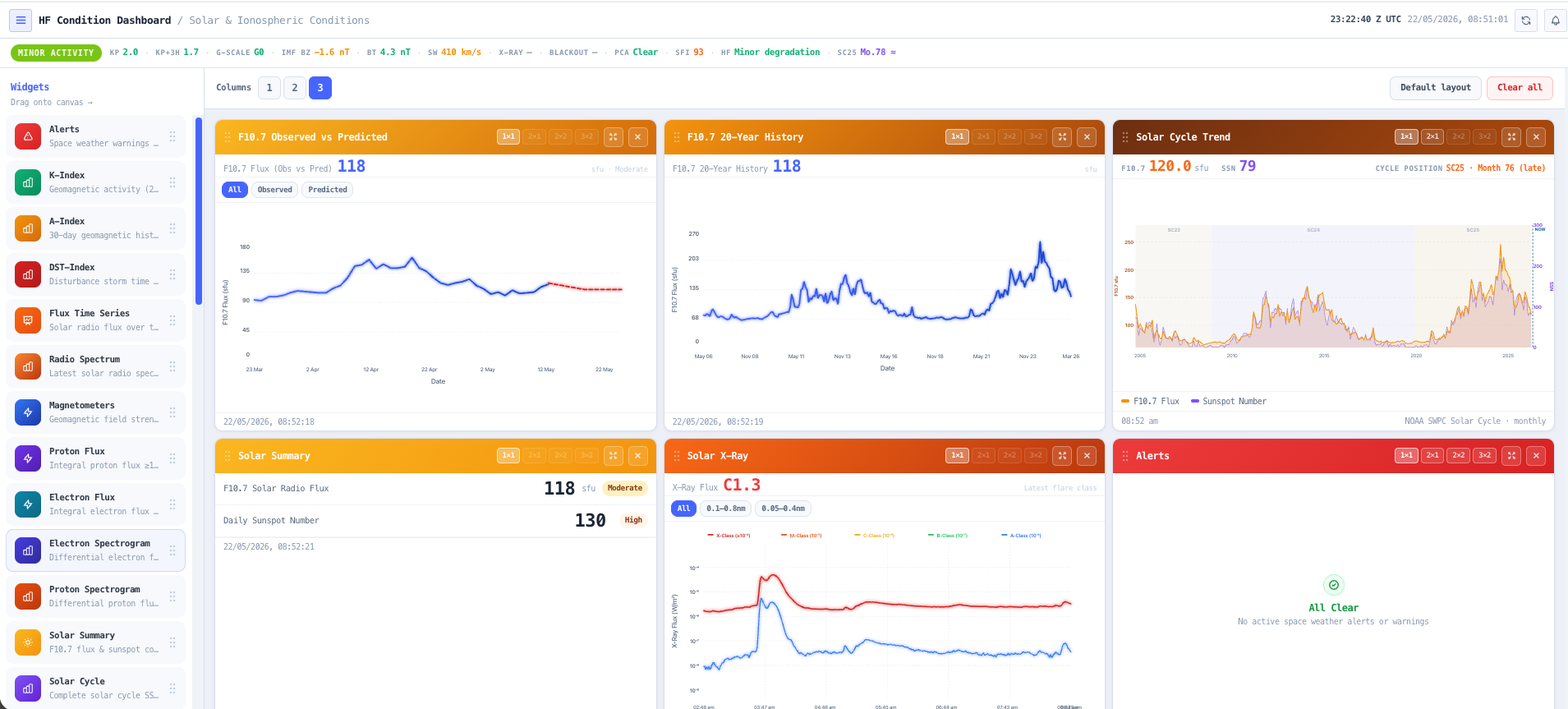Set column count to 1
This screenshot has width=1568, height=709.
tap(269, 88)
